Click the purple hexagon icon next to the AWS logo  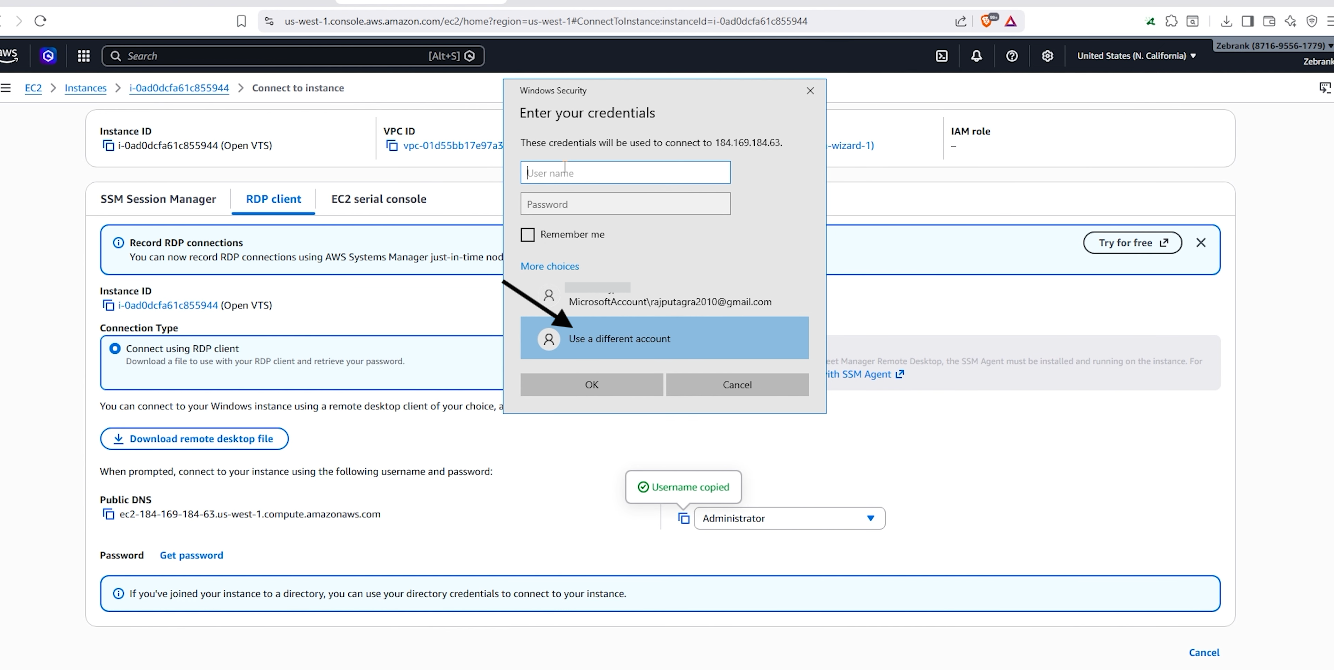pyautogui.click(x=48, y=56)
